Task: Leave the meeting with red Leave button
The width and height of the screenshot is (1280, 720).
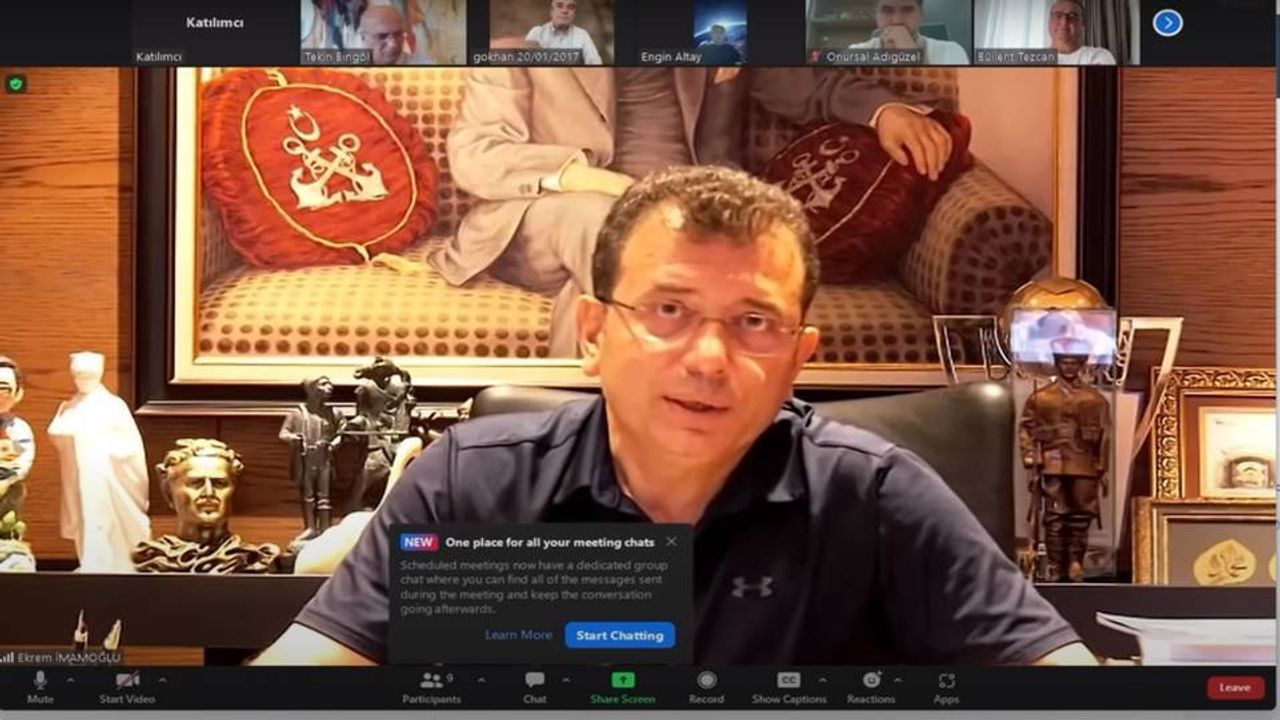Action: tap(1235, 687)
